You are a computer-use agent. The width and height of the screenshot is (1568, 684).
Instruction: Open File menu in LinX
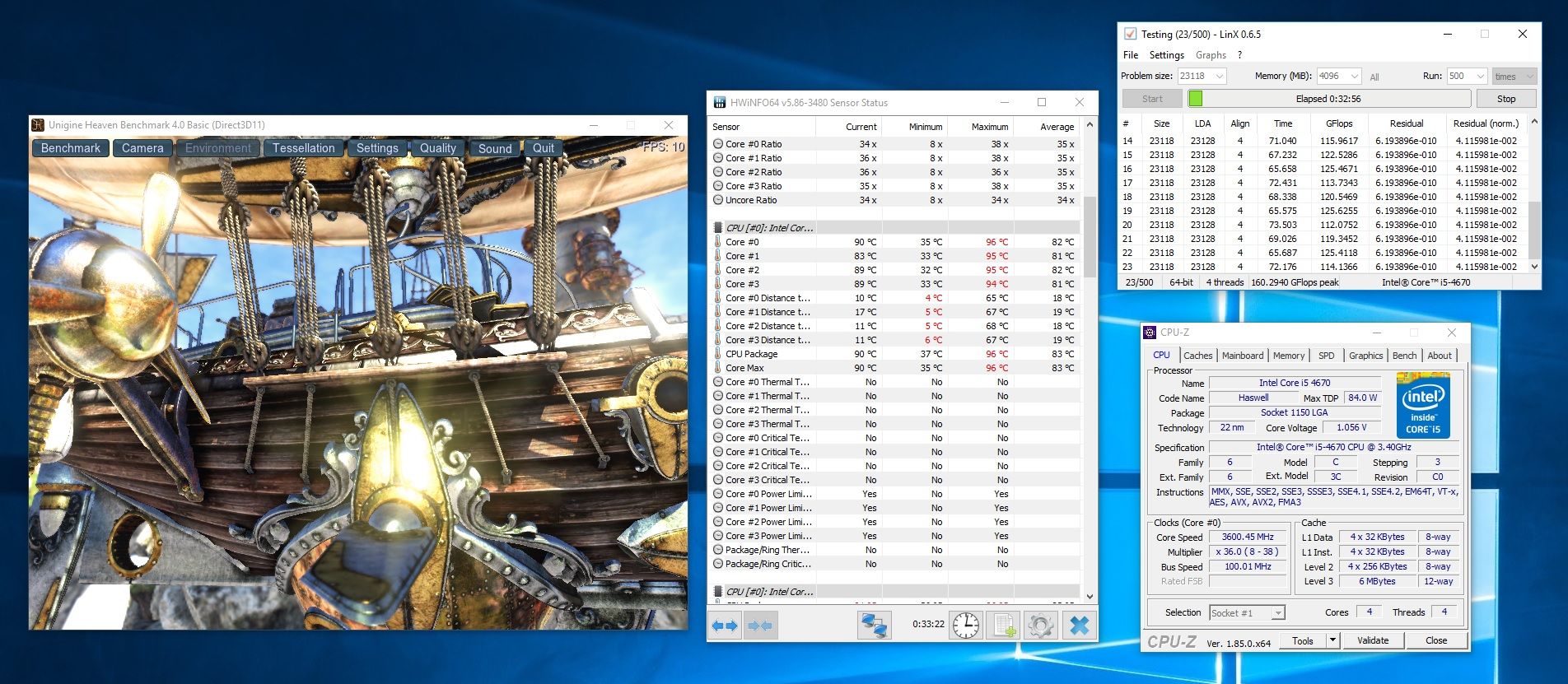[1131, 55]
